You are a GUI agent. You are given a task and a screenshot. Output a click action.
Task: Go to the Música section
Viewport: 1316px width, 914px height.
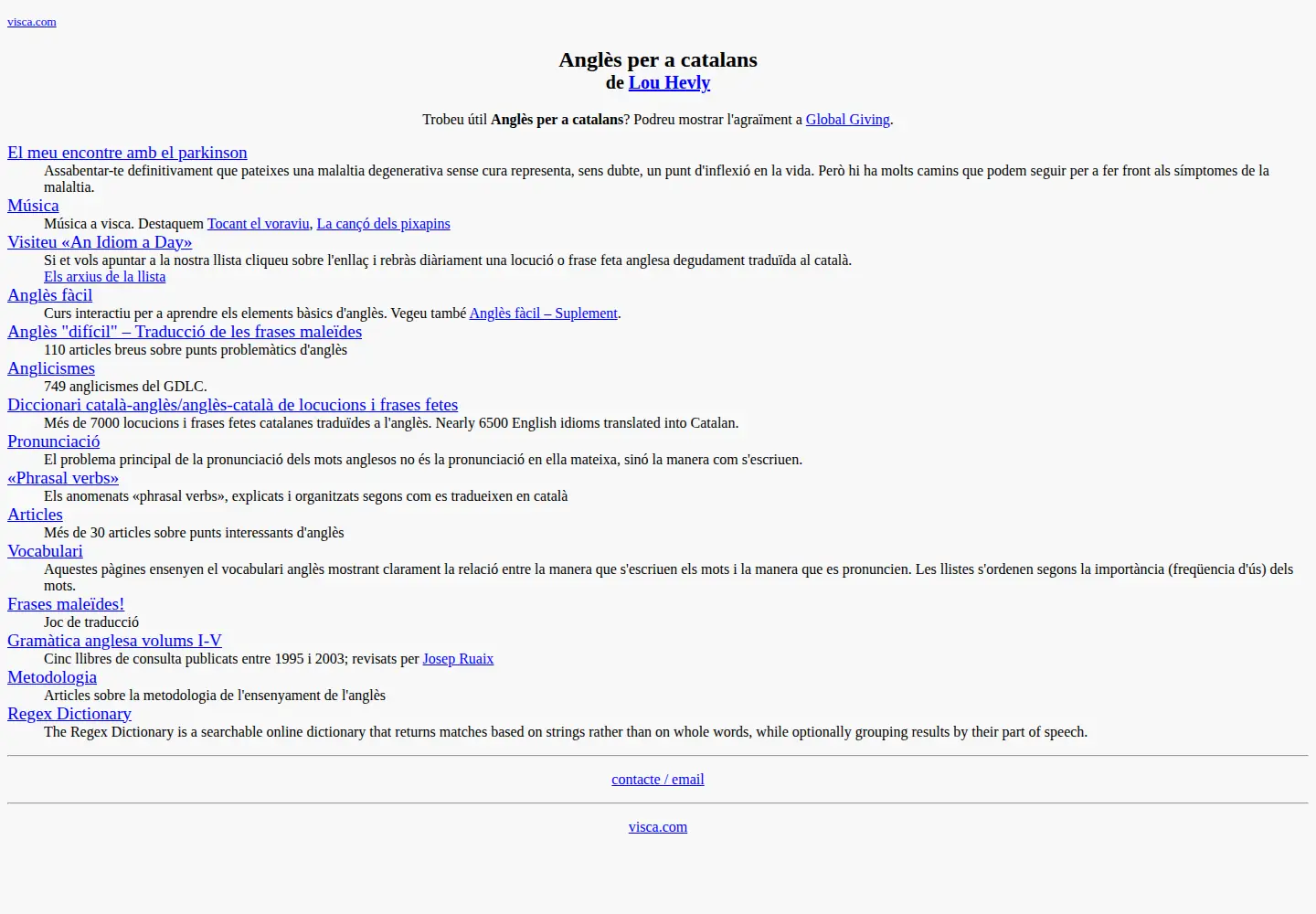click(33, 206)
